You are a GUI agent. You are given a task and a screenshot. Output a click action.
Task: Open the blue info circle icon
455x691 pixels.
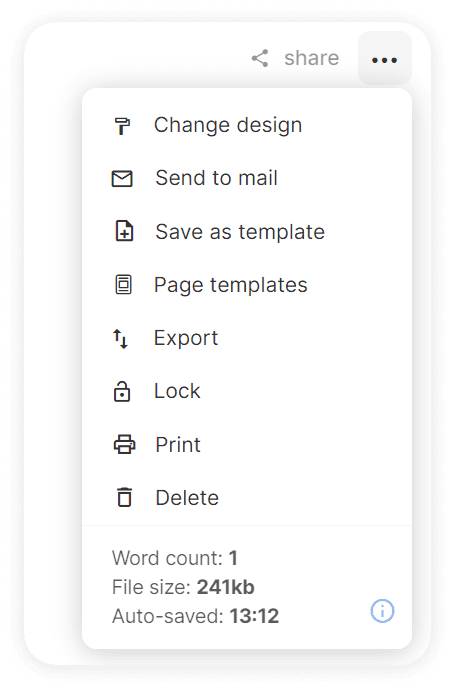(382, 611)
